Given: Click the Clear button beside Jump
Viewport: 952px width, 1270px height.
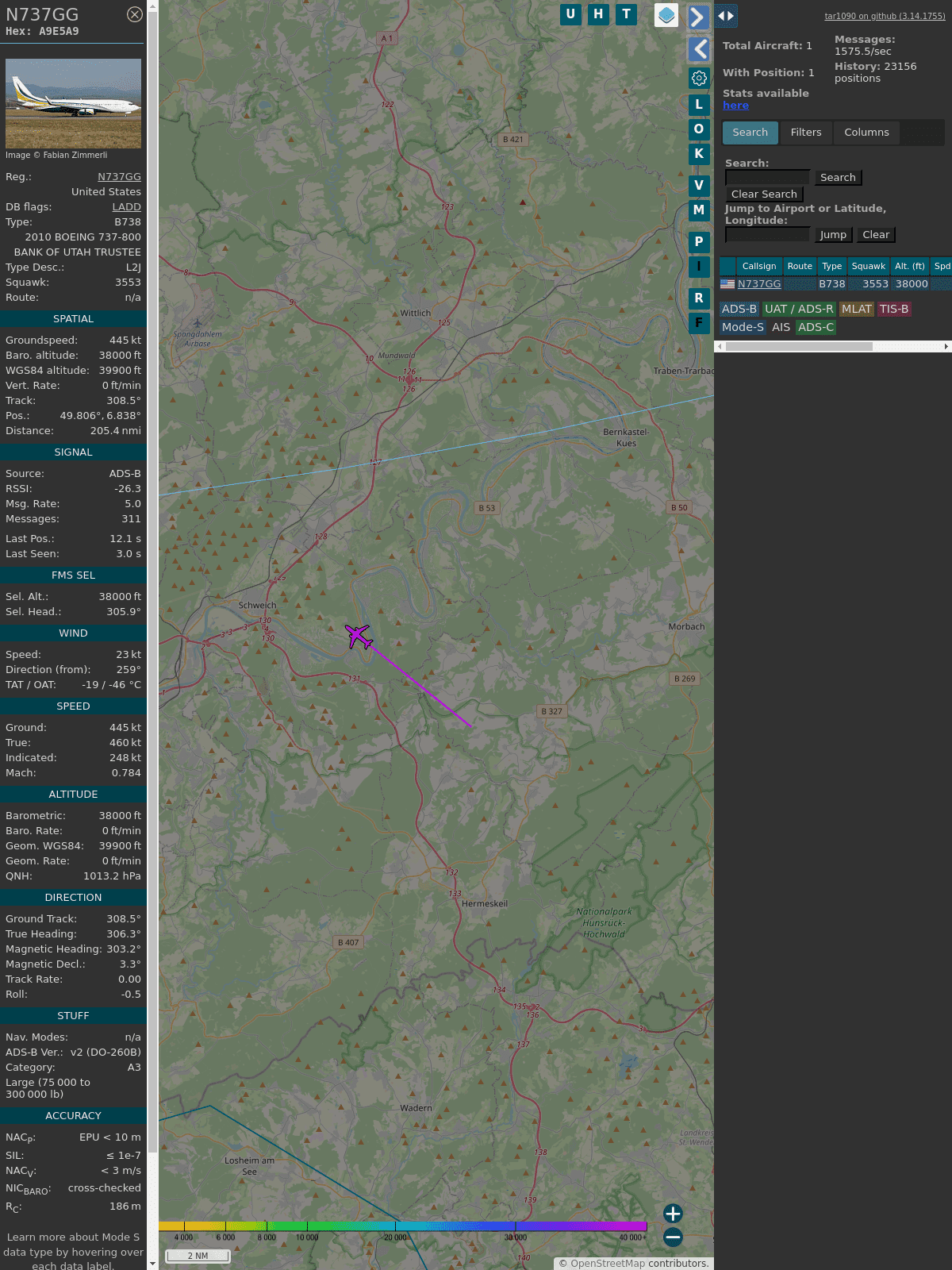Looking at the screenshot, I should tap(876, 235).
